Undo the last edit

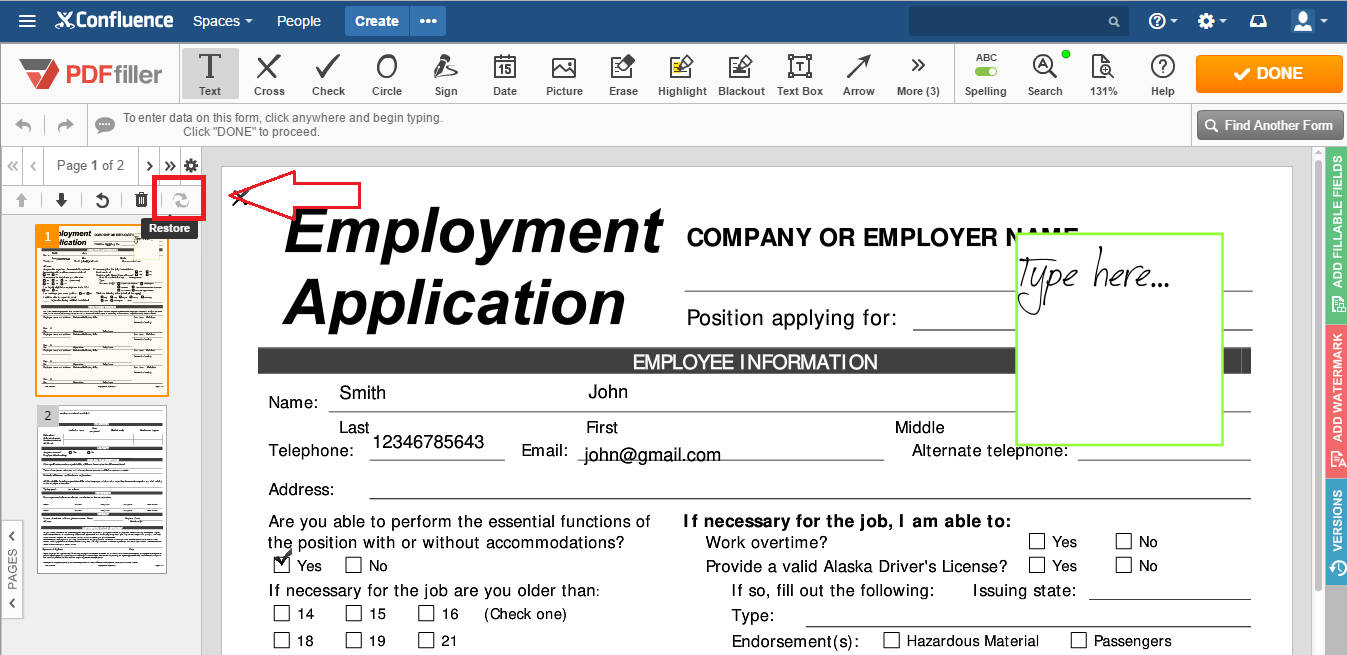tap(23, 125)
